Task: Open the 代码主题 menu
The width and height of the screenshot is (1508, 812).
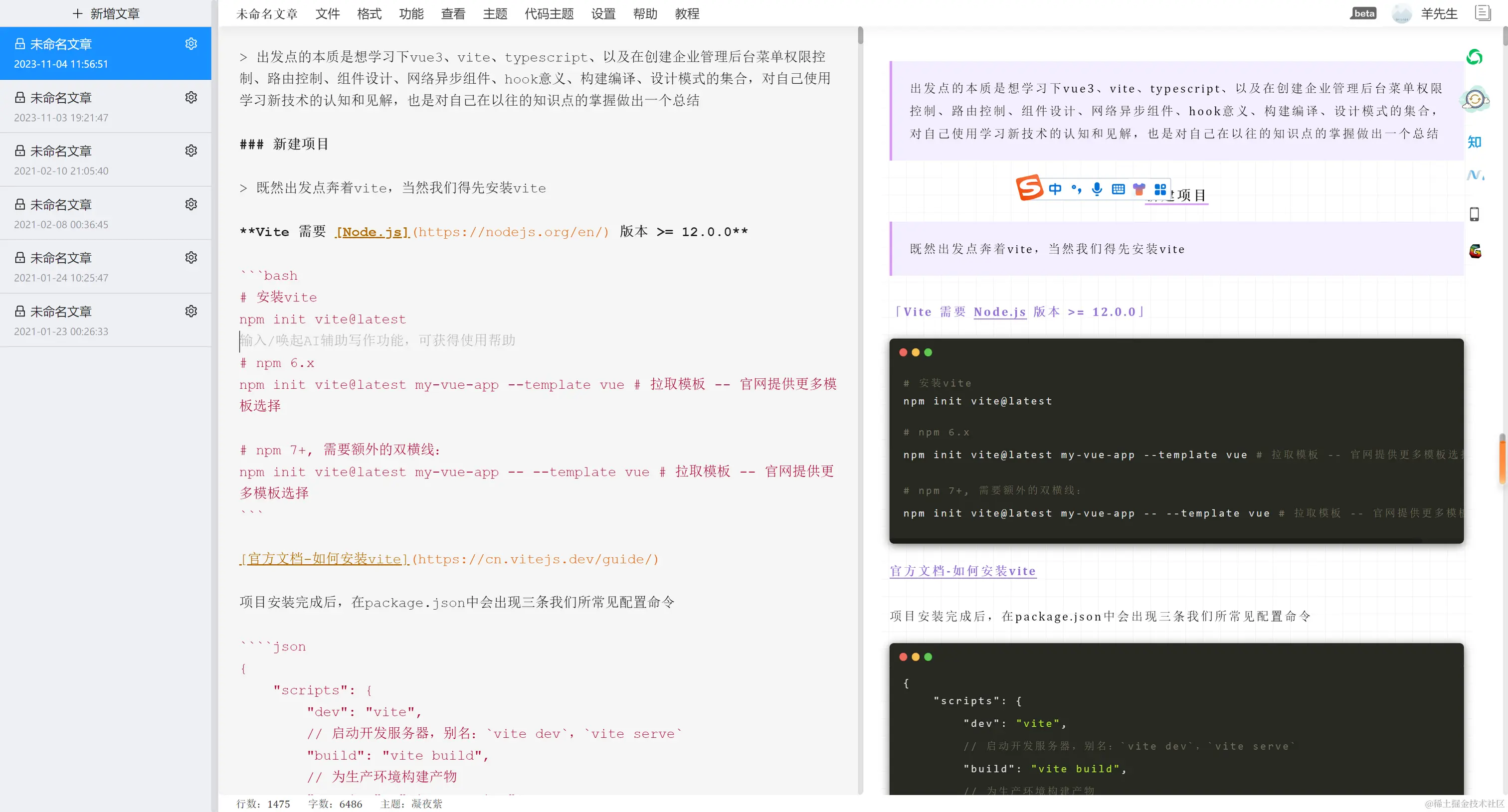Action: (549, 13)
